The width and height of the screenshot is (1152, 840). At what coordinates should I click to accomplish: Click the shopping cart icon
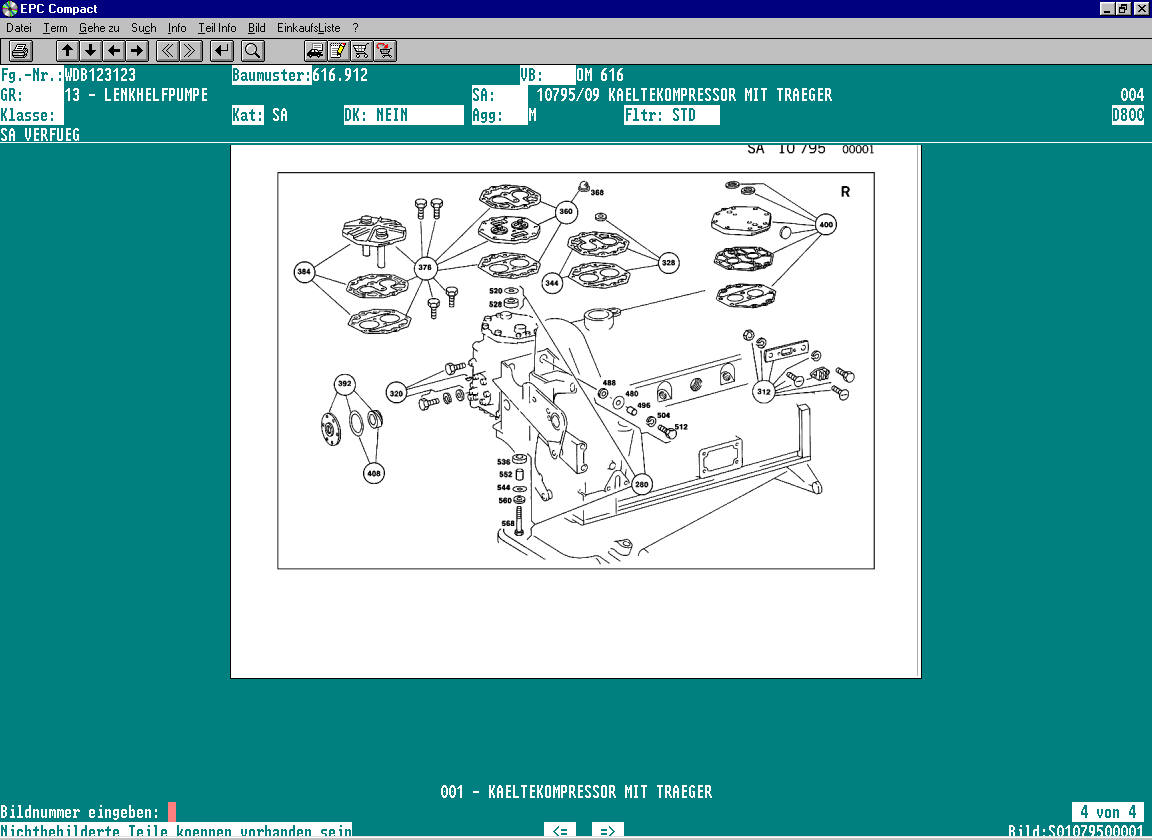coord(361,50)
